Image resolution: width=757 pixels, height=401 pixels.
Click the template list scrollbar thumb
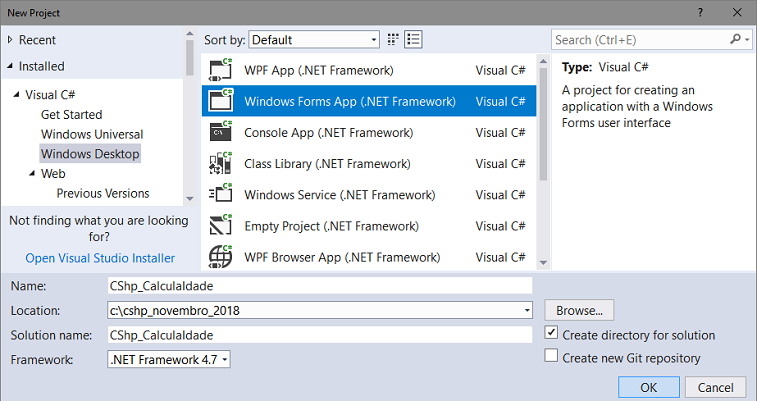pyautogui.click(x=543, y=124)
